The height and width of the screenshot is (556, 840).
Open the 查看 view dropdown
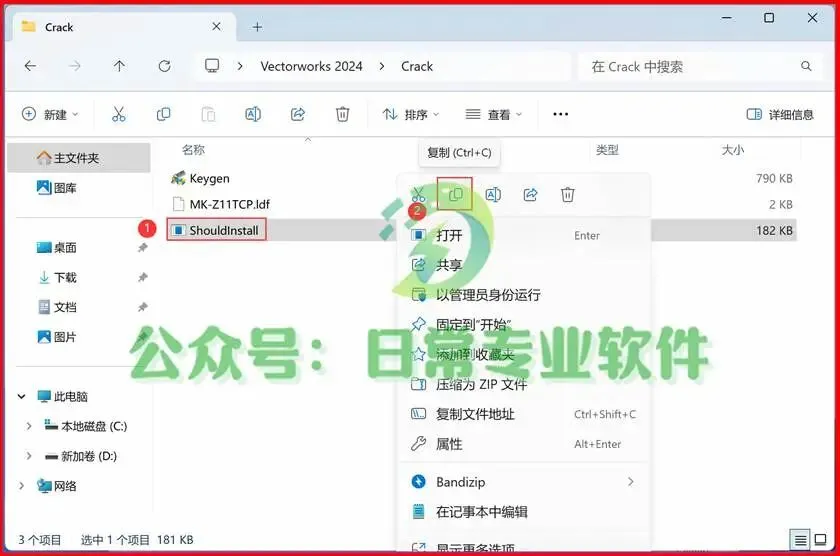pos(493,114)
